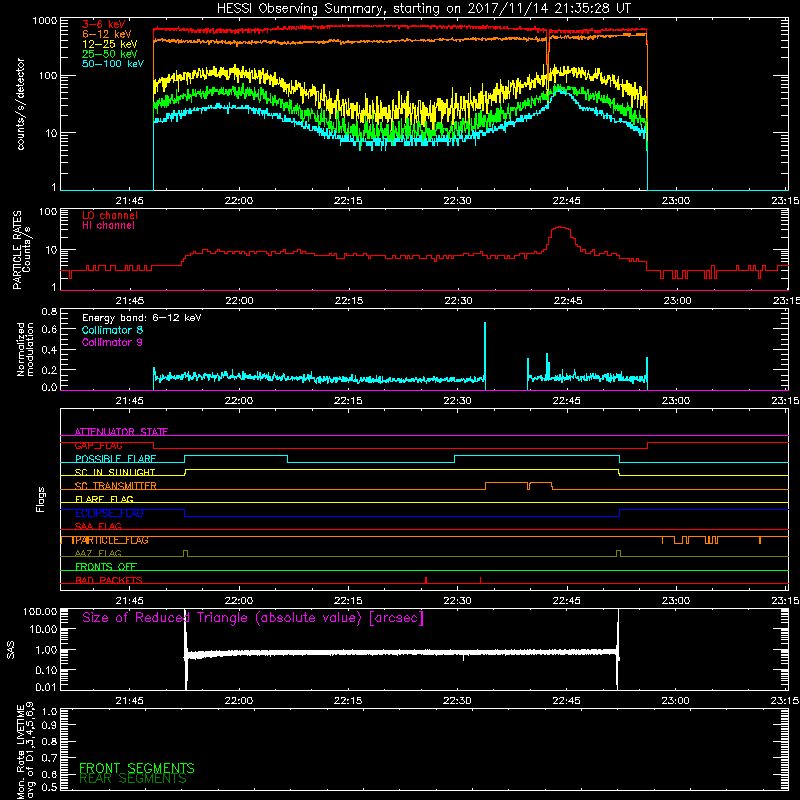Click the FRONT SEGMENTS legend label

[137, 768]
